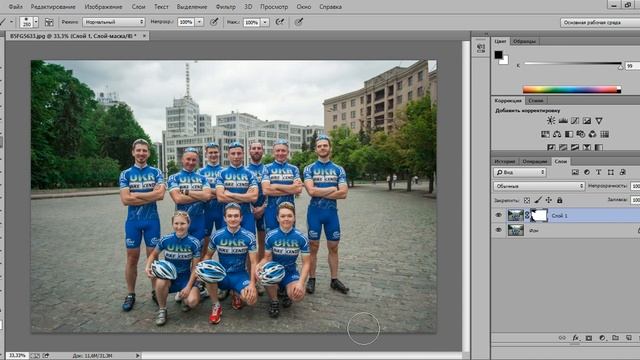Filter layers by type (T) icon
640x360 pixels.
coord(598,172)
